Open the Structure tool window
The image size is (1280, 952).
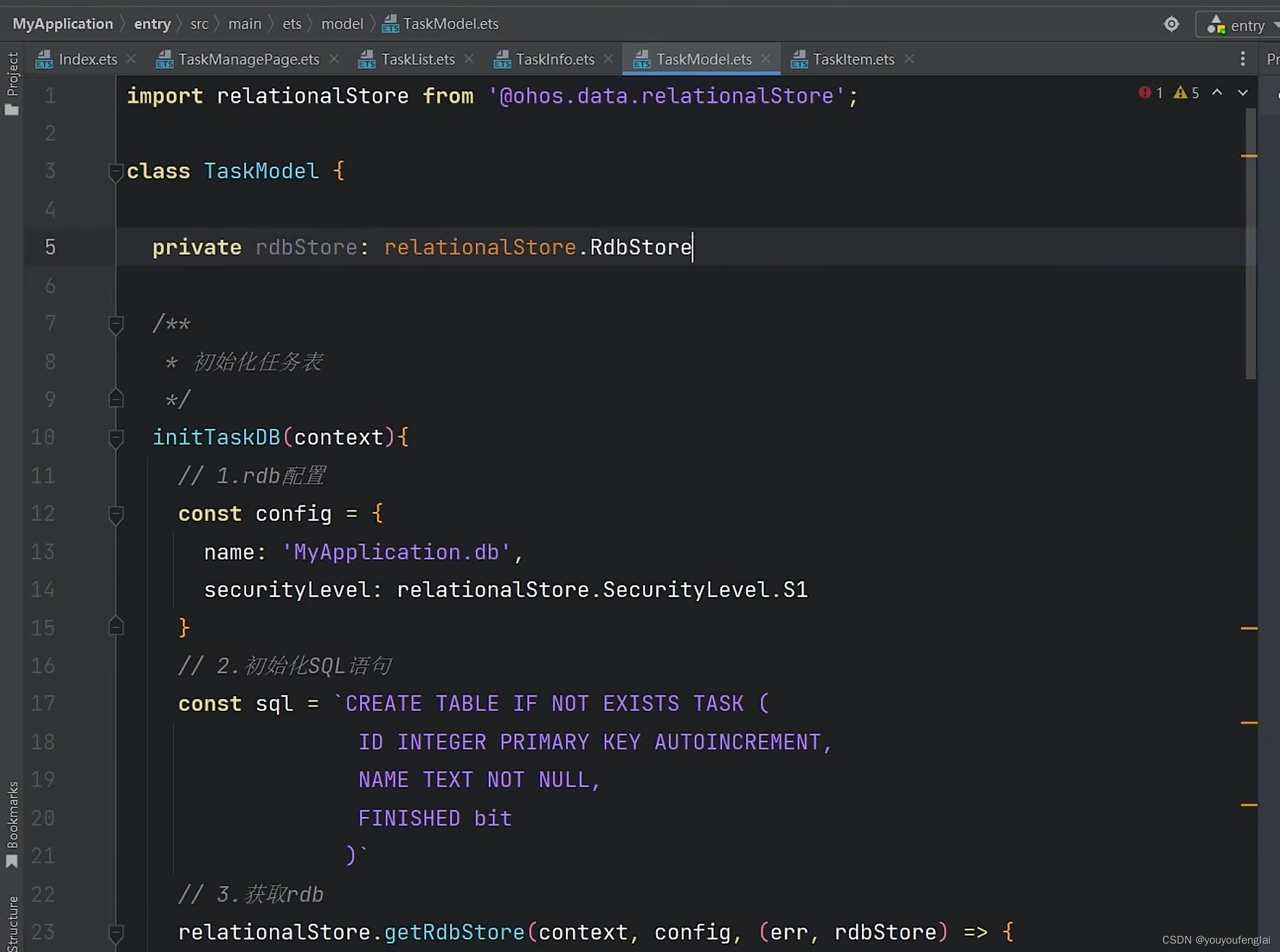click(x=12, y=923)
